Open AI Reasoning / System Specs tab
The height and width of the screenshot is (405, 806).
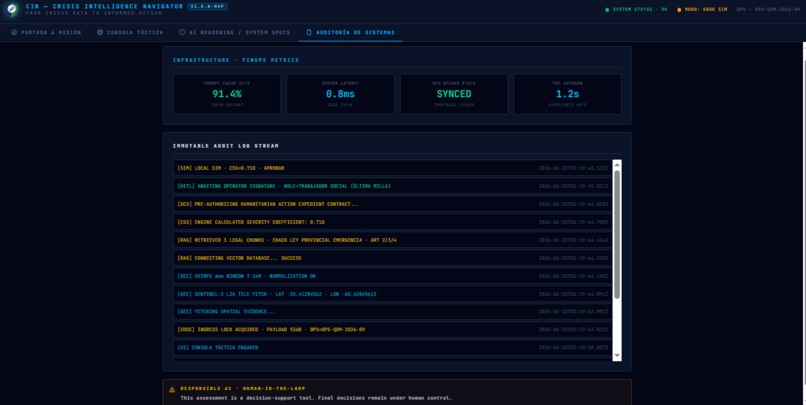[x=234, y=32]
